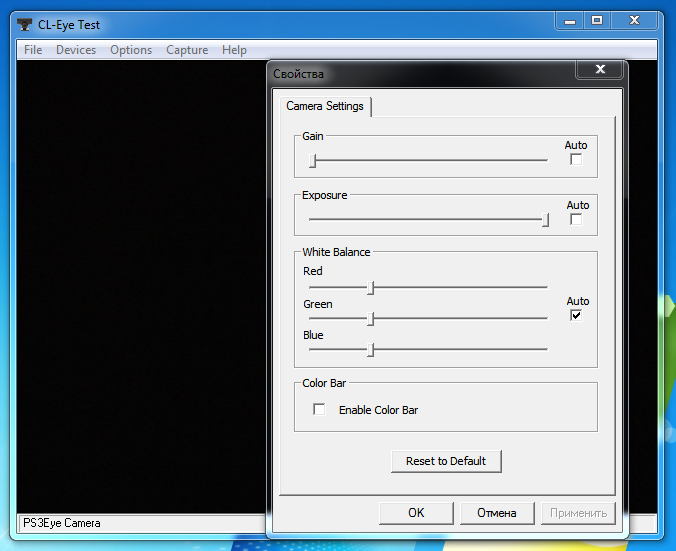Screen dimensions: 676x551
Task: Click the Gain slider thumb
Action: pos(313,161)
